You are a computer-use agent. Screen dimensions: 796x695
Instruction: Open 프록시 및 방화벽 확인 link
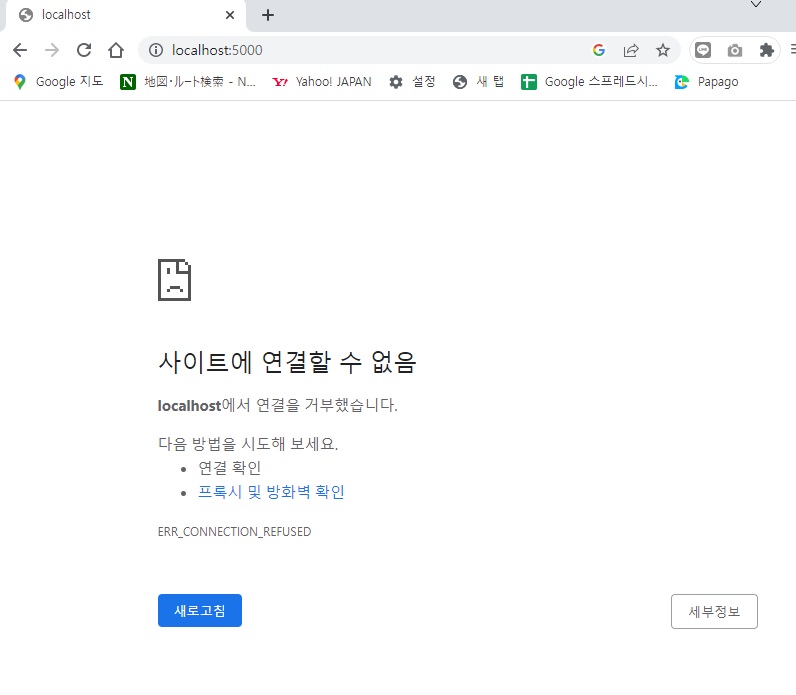(x=271, y=491)
